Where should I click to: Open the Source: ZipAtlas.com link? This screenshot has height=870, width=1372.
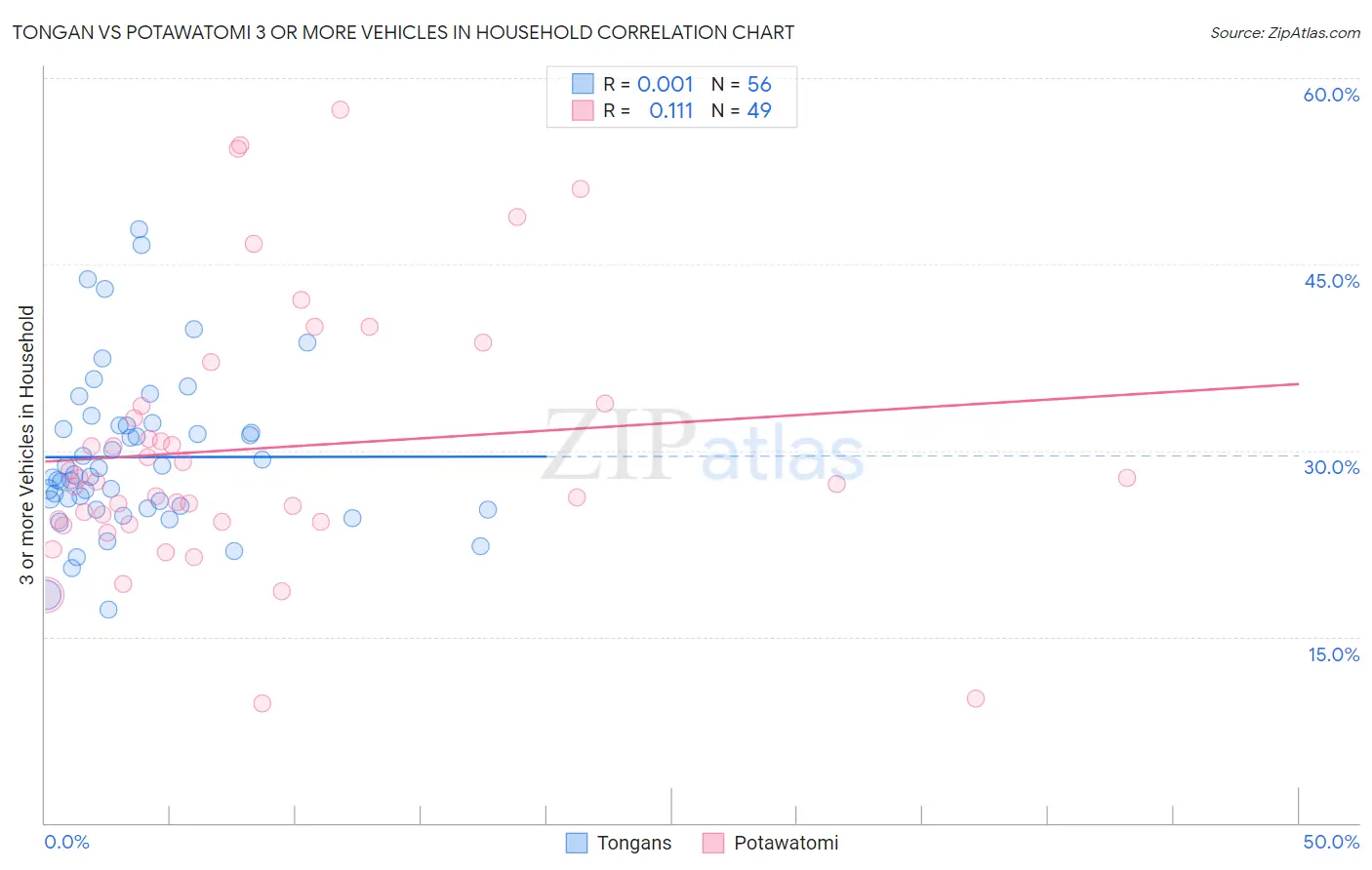(x=1285, y=32)
